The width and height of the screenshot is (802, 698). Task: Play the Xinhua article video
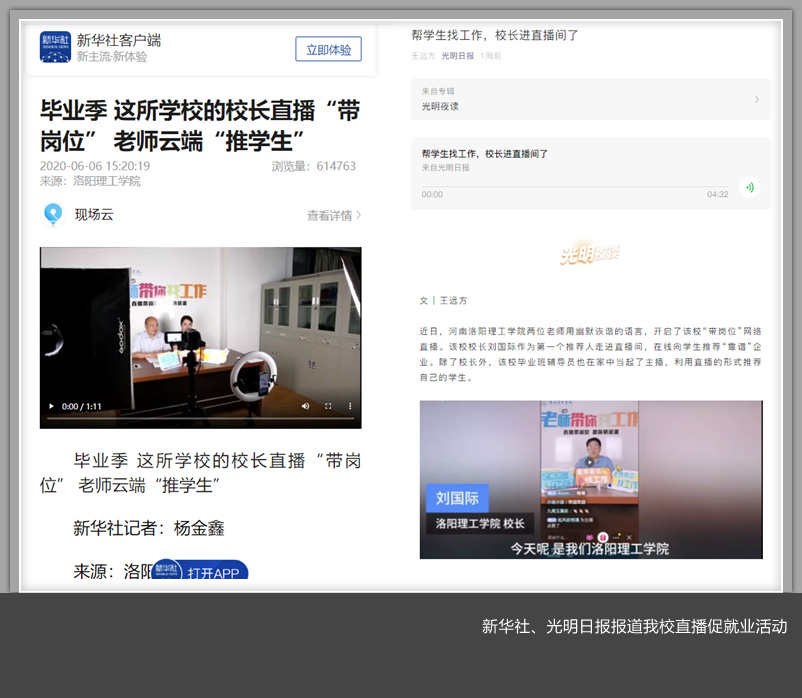click(x=51, y=407)
